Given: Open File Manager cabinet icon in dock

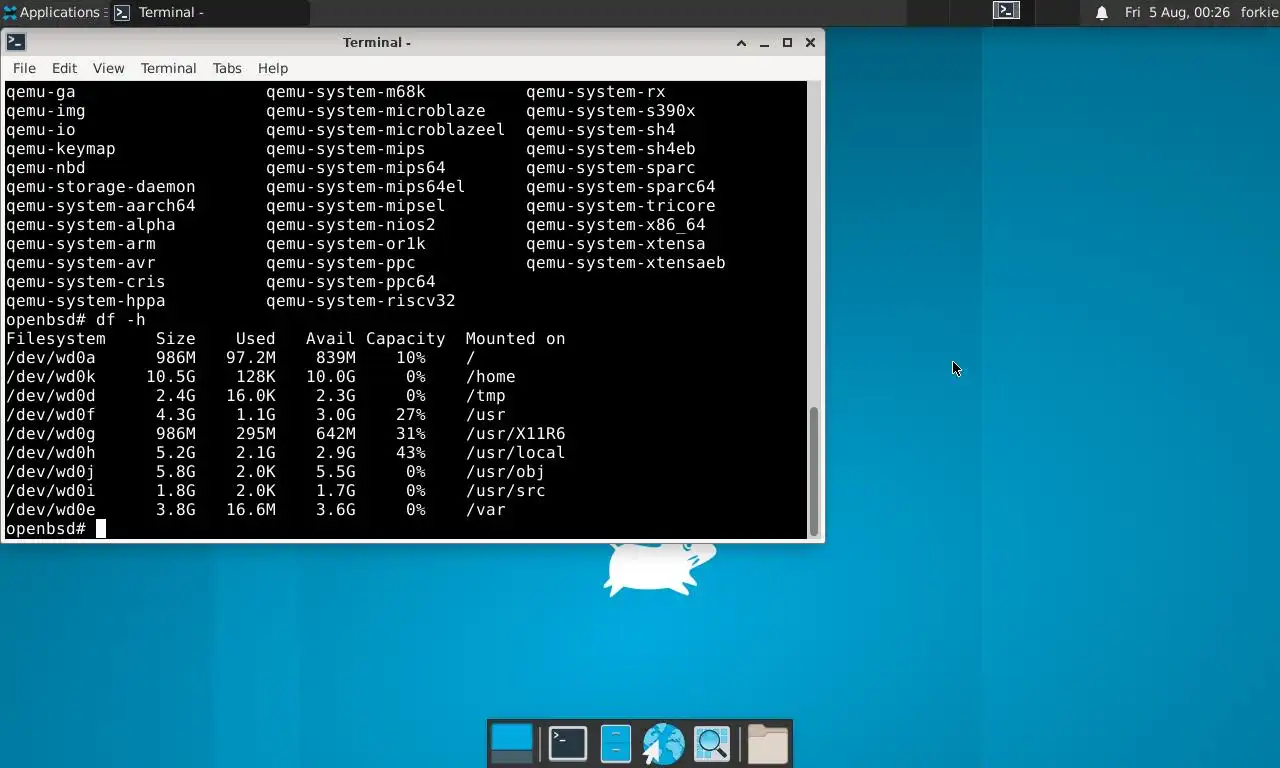Looking at the screenshot, I should point(616,744).
